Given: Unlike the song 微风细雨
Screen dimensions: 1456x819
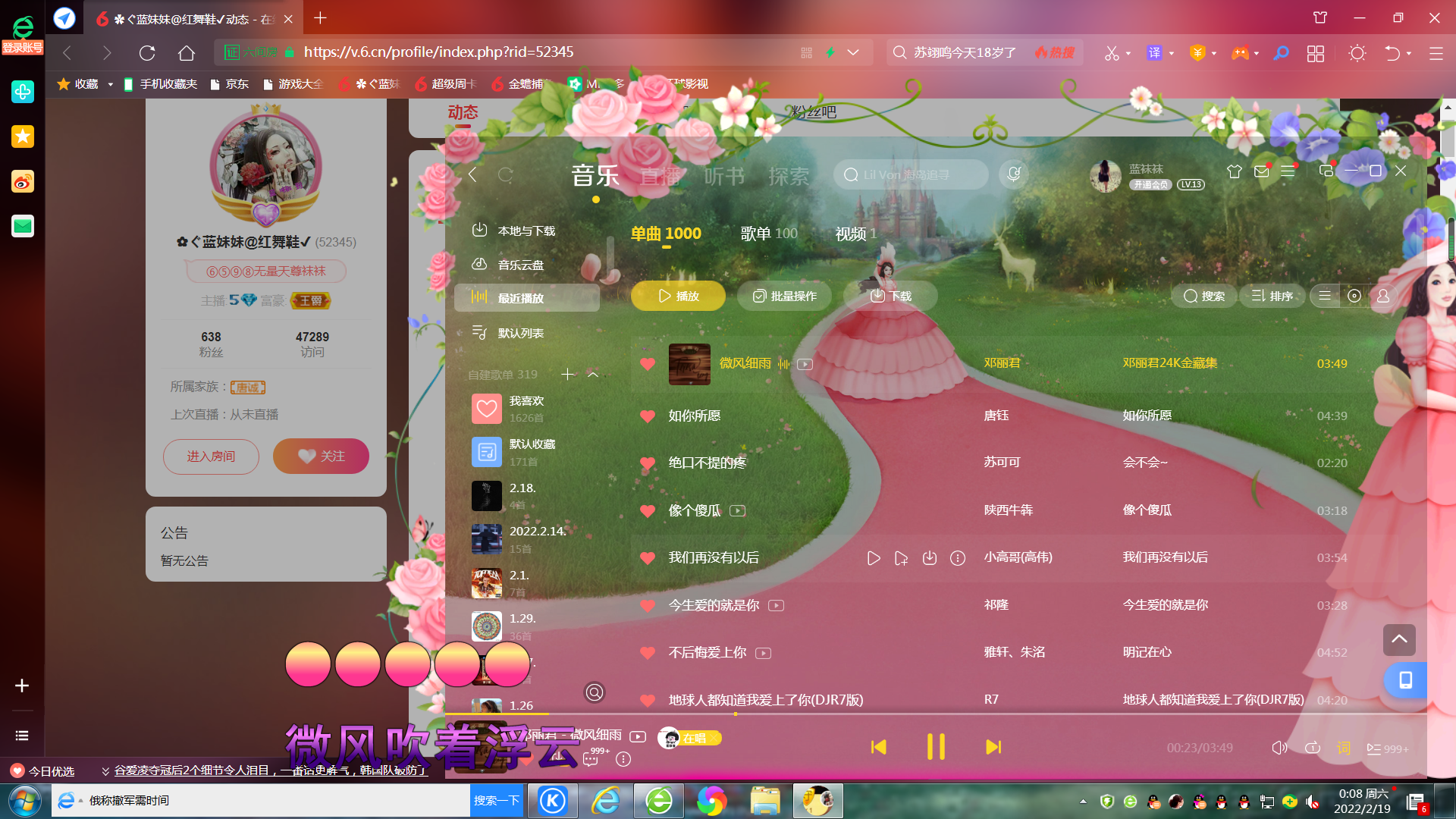Looking at the screenshot, I should pyautogui.click(x=648, y=363).
